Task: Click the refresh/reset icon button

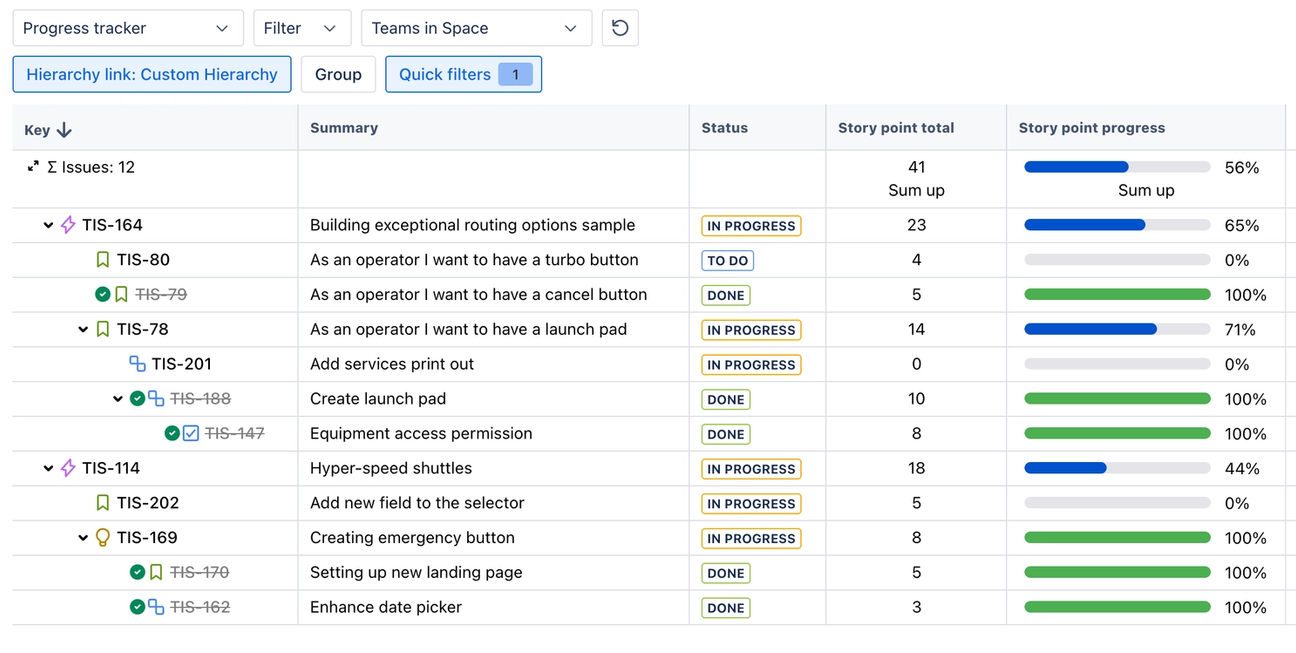Action: (x=620, y=28)
